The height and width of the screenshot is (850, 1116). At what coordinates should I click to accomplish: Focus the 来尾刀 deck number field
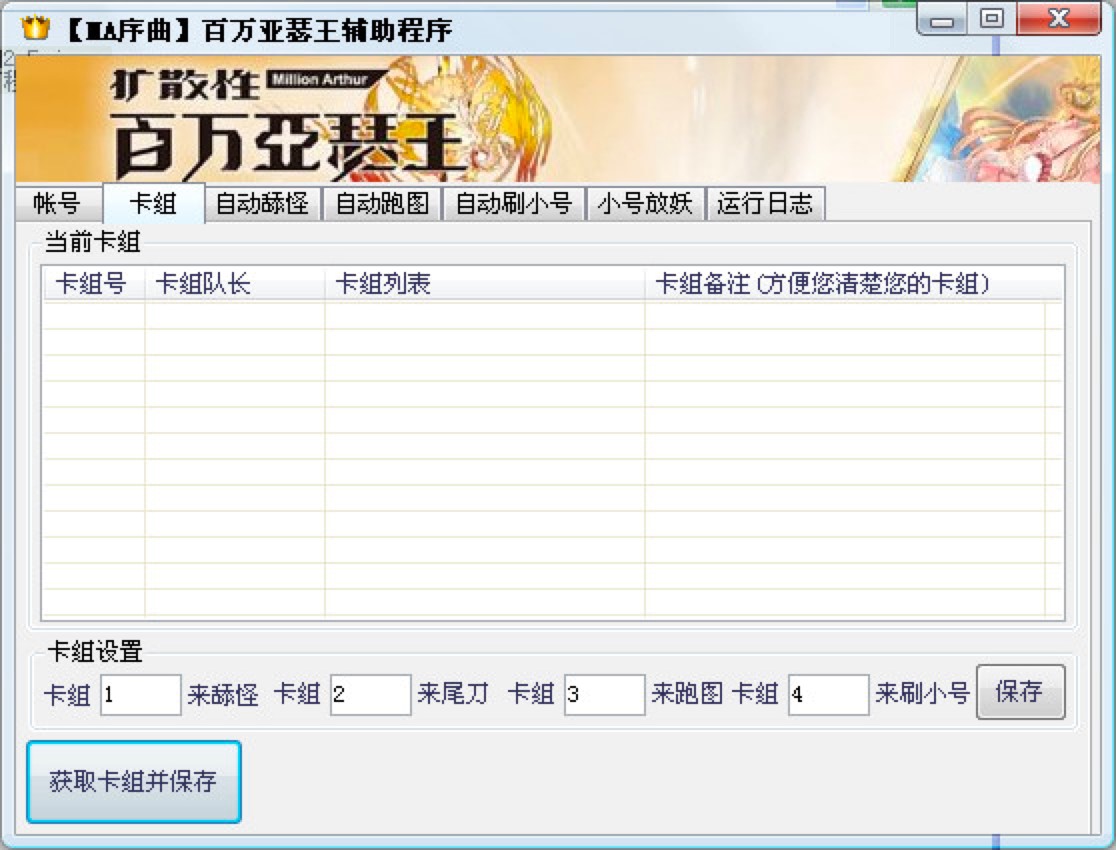tap(370, 694)
